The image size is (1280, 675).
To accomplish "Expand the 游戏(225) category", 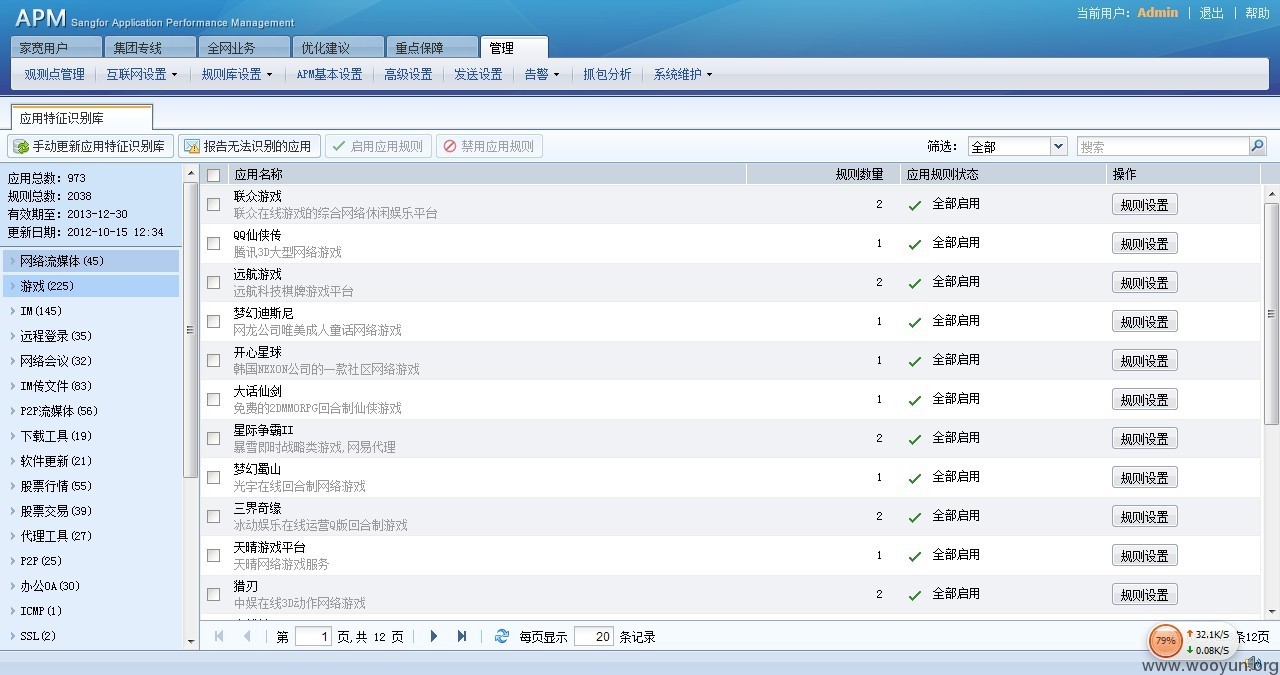I will pyautogui.click(x=90, y=286).
